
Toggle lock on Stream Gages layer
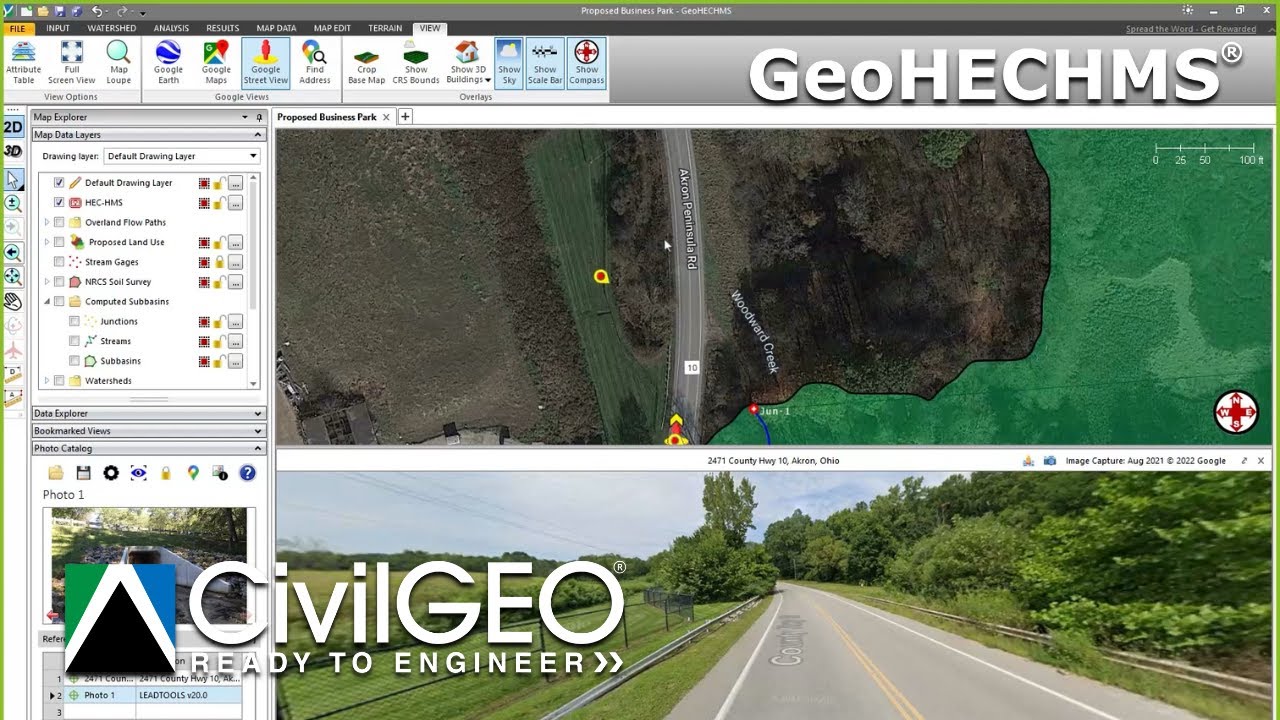[x=219, y=262]
